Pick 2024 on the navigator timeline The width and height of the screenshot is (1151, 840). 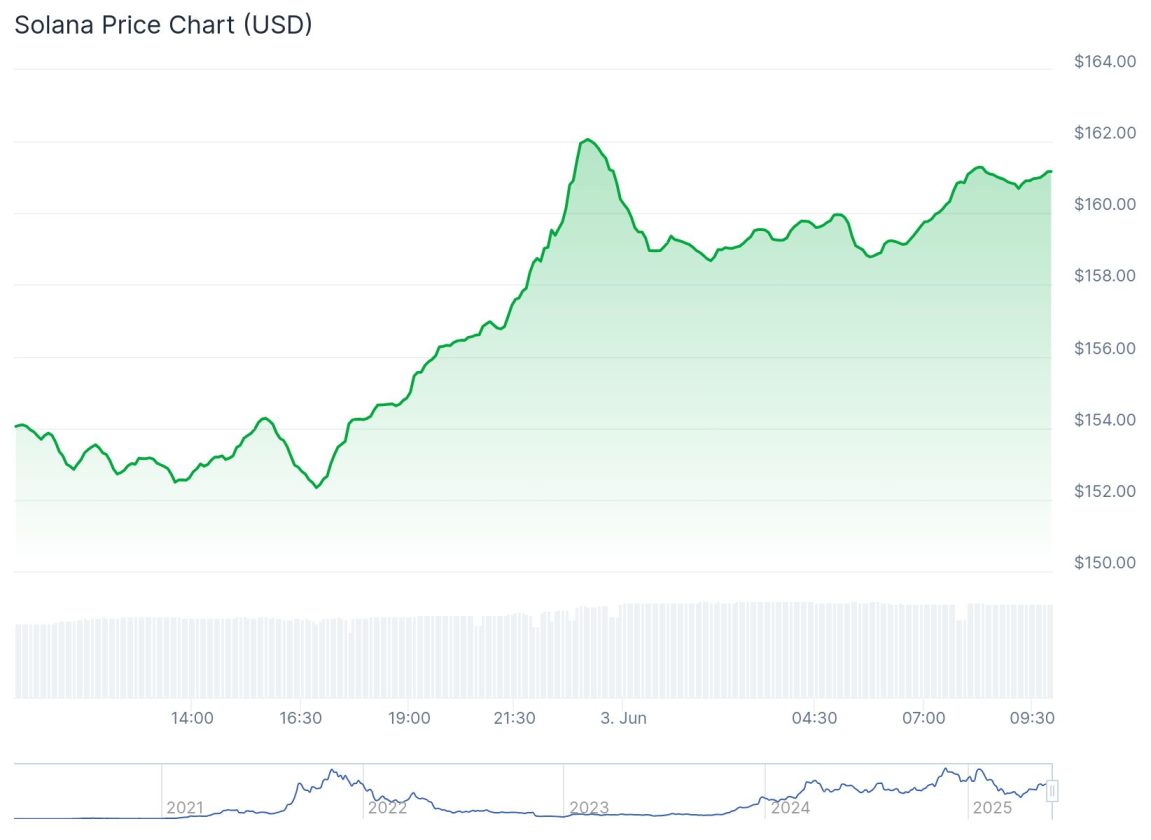(790, 807)
